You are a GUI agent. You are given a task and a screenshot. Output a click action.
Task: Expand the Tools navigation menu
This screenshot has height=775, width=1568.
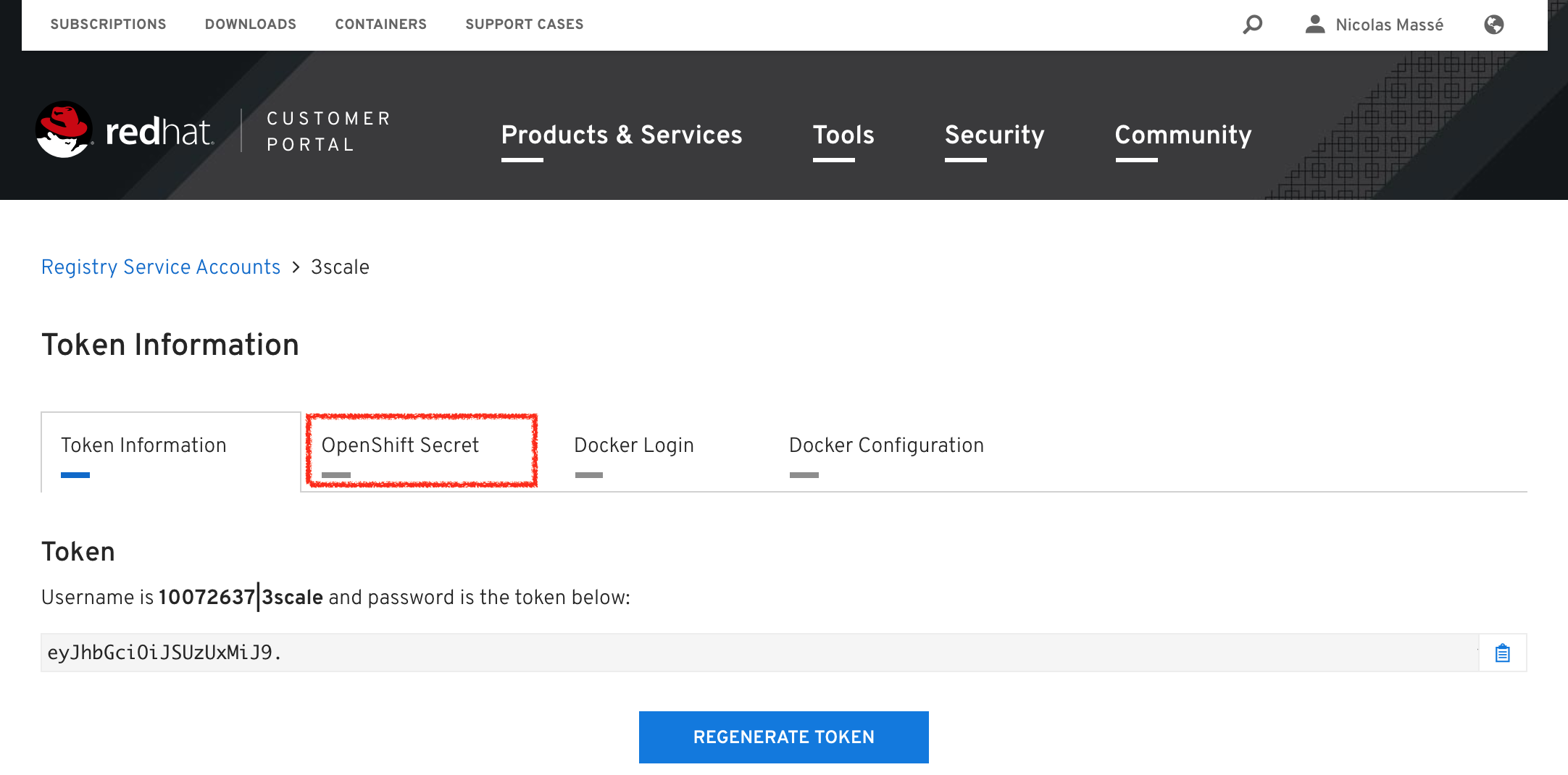tap(843, 135)
